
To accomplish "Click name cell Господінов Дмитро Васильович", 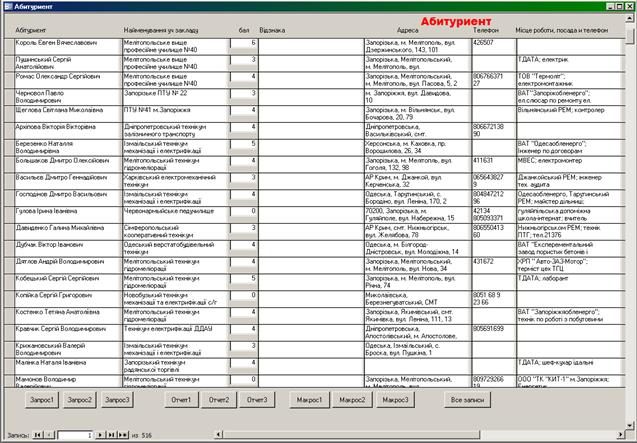I will [68, 198].
